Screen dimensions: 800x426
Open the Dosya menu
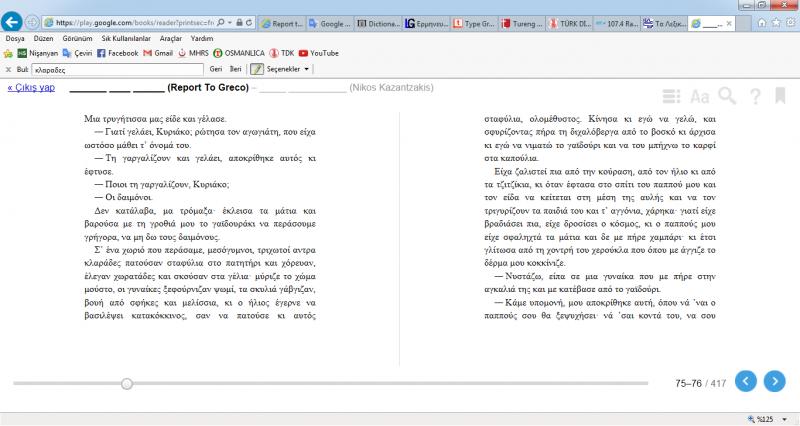click(15, 38)
